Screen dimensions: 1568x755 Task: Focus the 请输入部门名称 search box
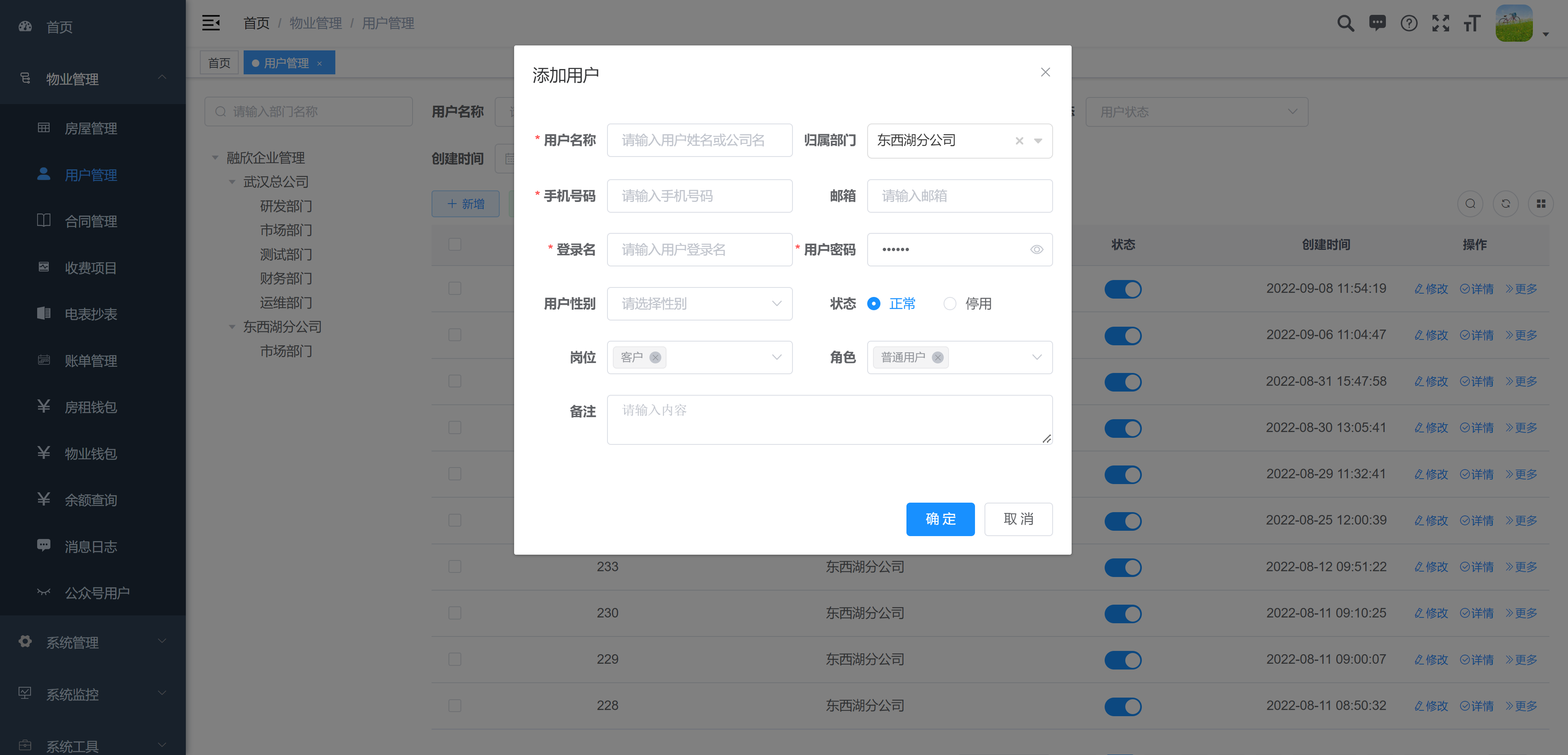[308, 112]
